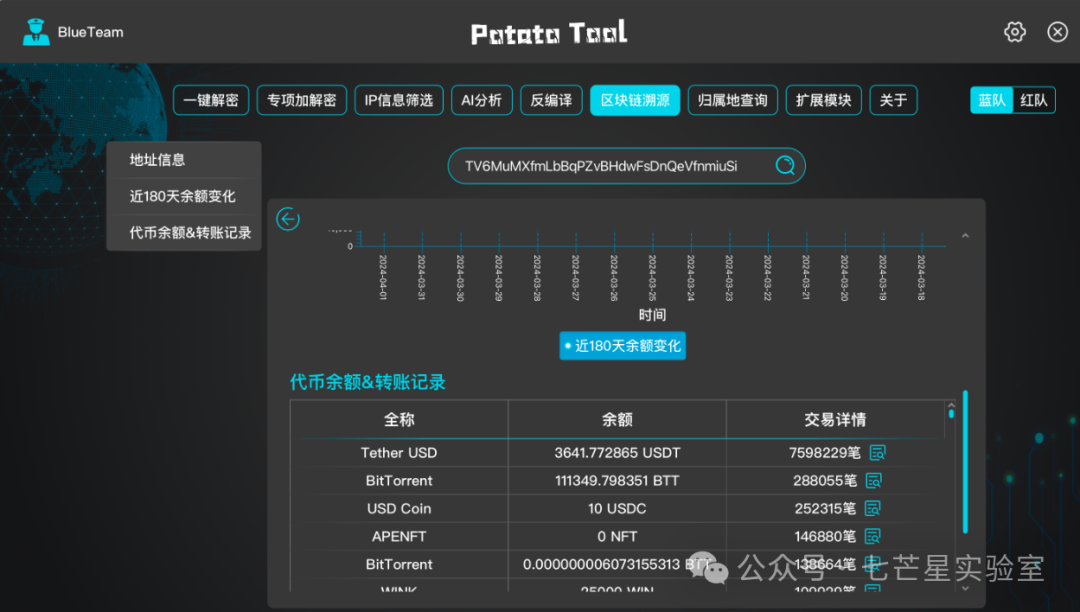Click the APENFT name cell
The width and height of the screenshot is (1080, 612).
(x=399, y=536)
